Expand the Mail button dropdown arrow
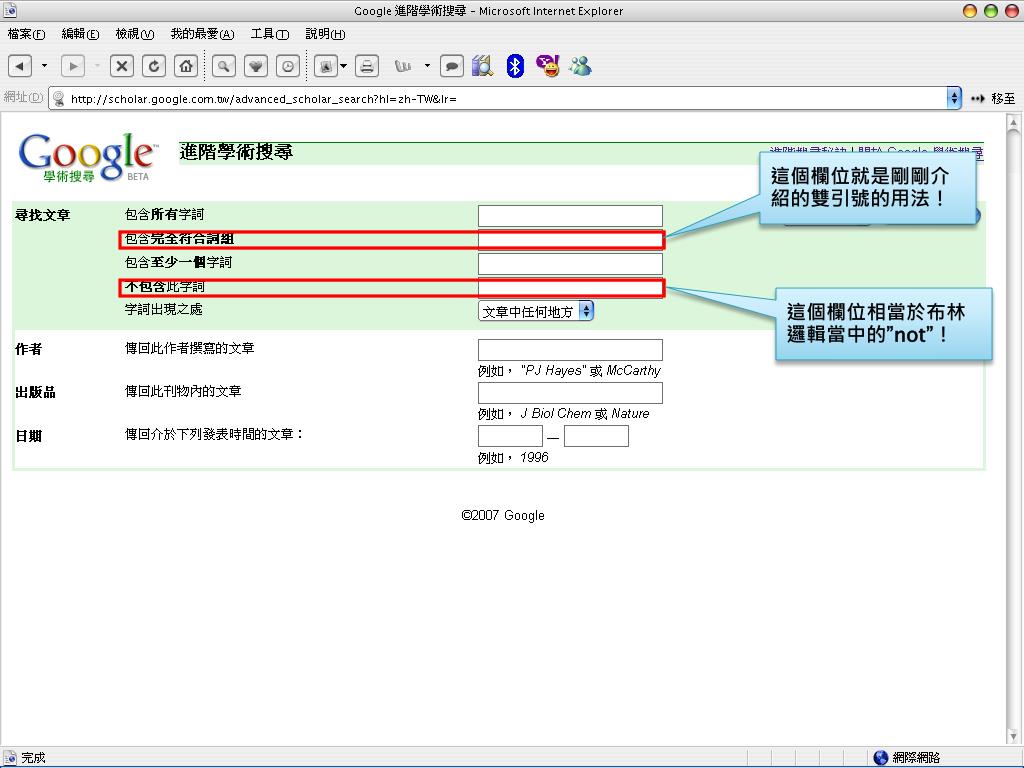The width and height of the screenshot is (1024, 768). [x=344, y=65]
